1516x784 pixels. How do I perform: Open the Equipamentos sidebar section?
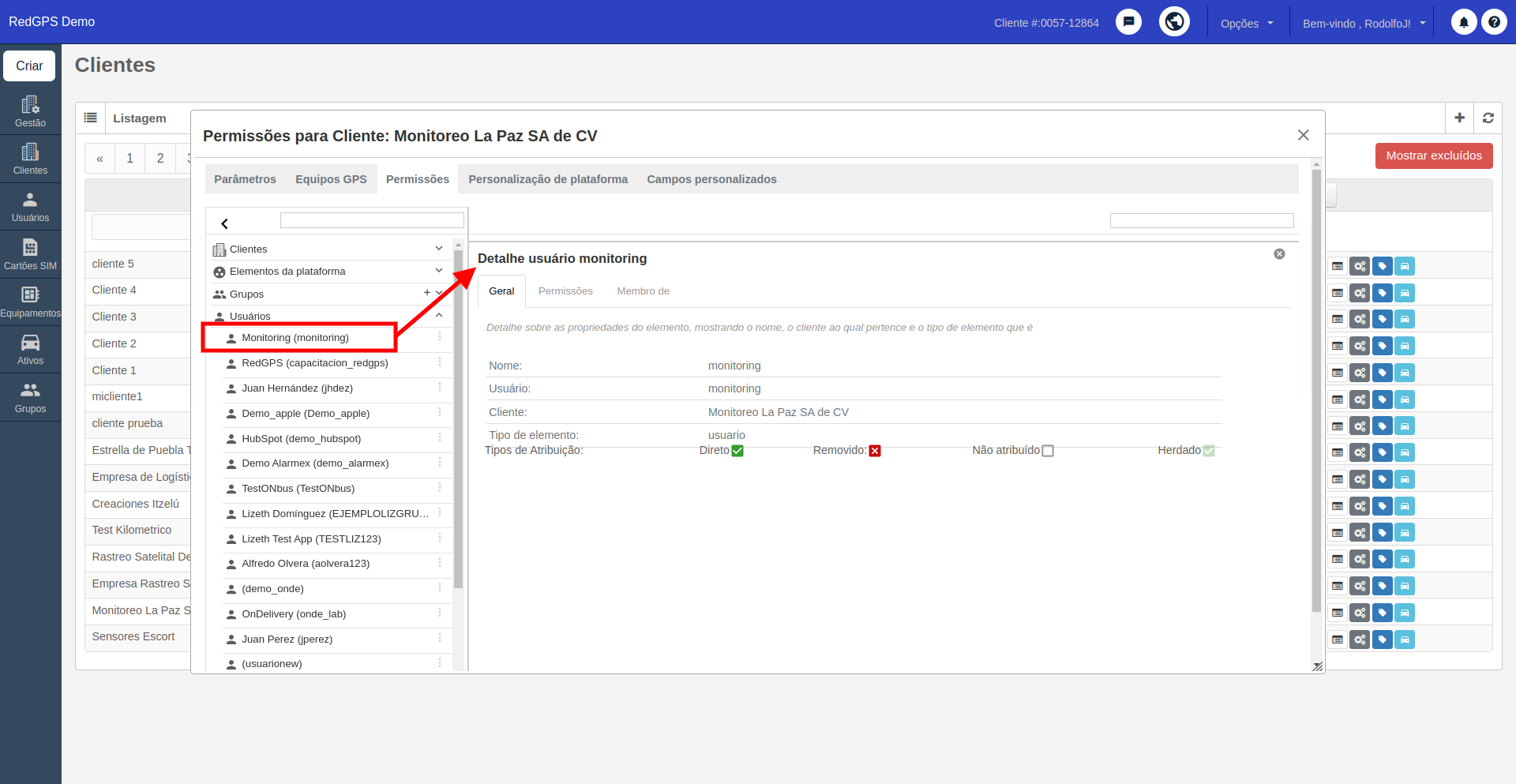30,302
